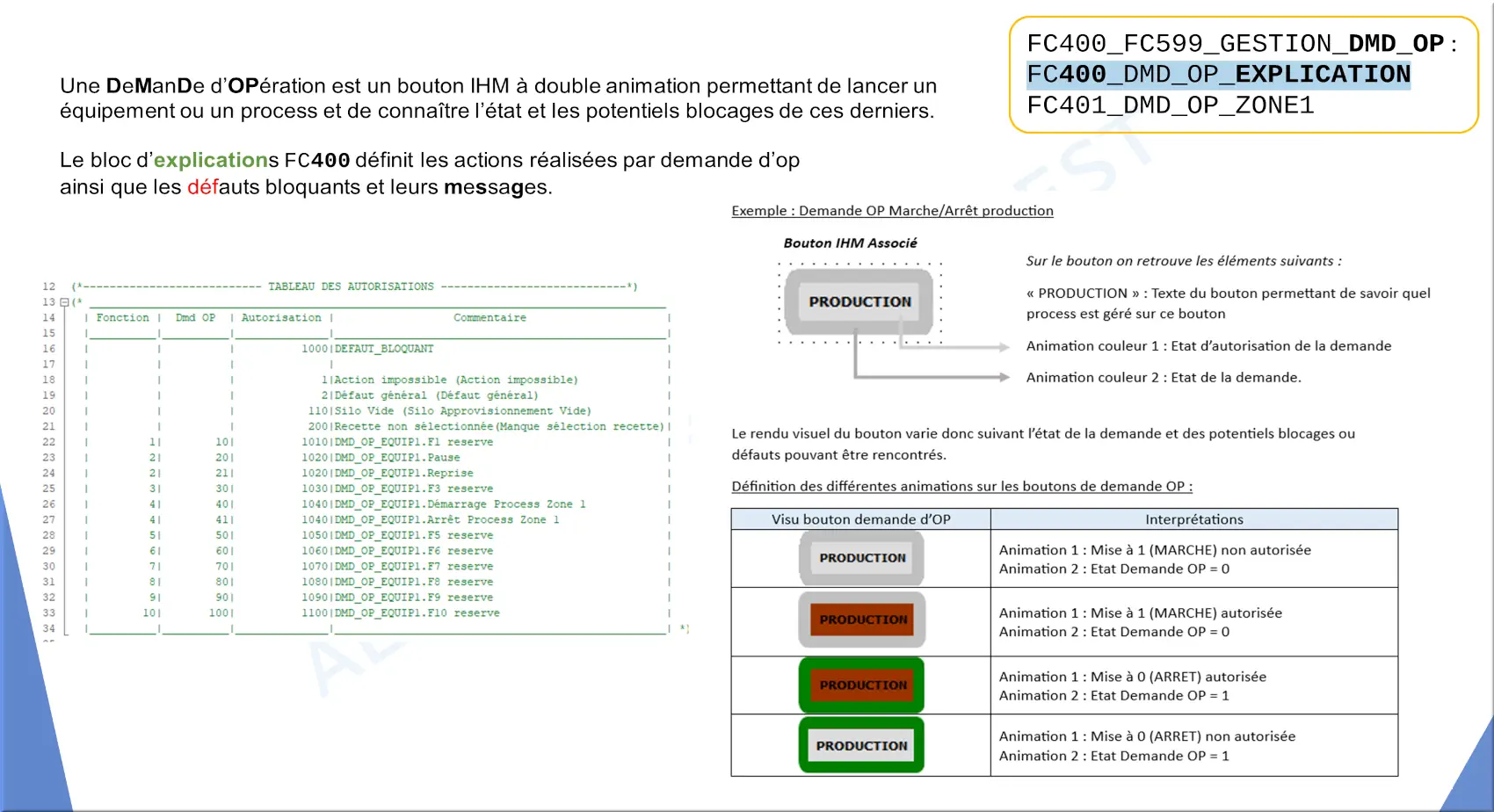Click 'Mise à 0 (ARRET) non autorisée' text
The image size is (1494, 812).
click(x=1193, y=736)
